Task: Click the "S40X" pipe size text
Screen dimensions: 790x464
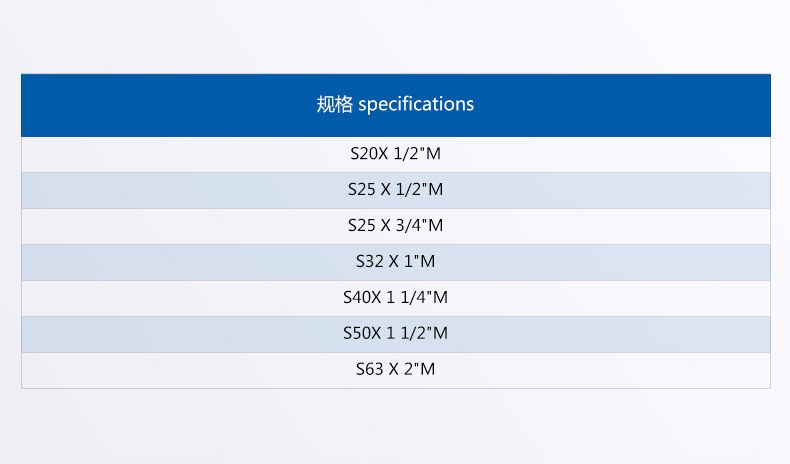Action: (x=362, y=298)
